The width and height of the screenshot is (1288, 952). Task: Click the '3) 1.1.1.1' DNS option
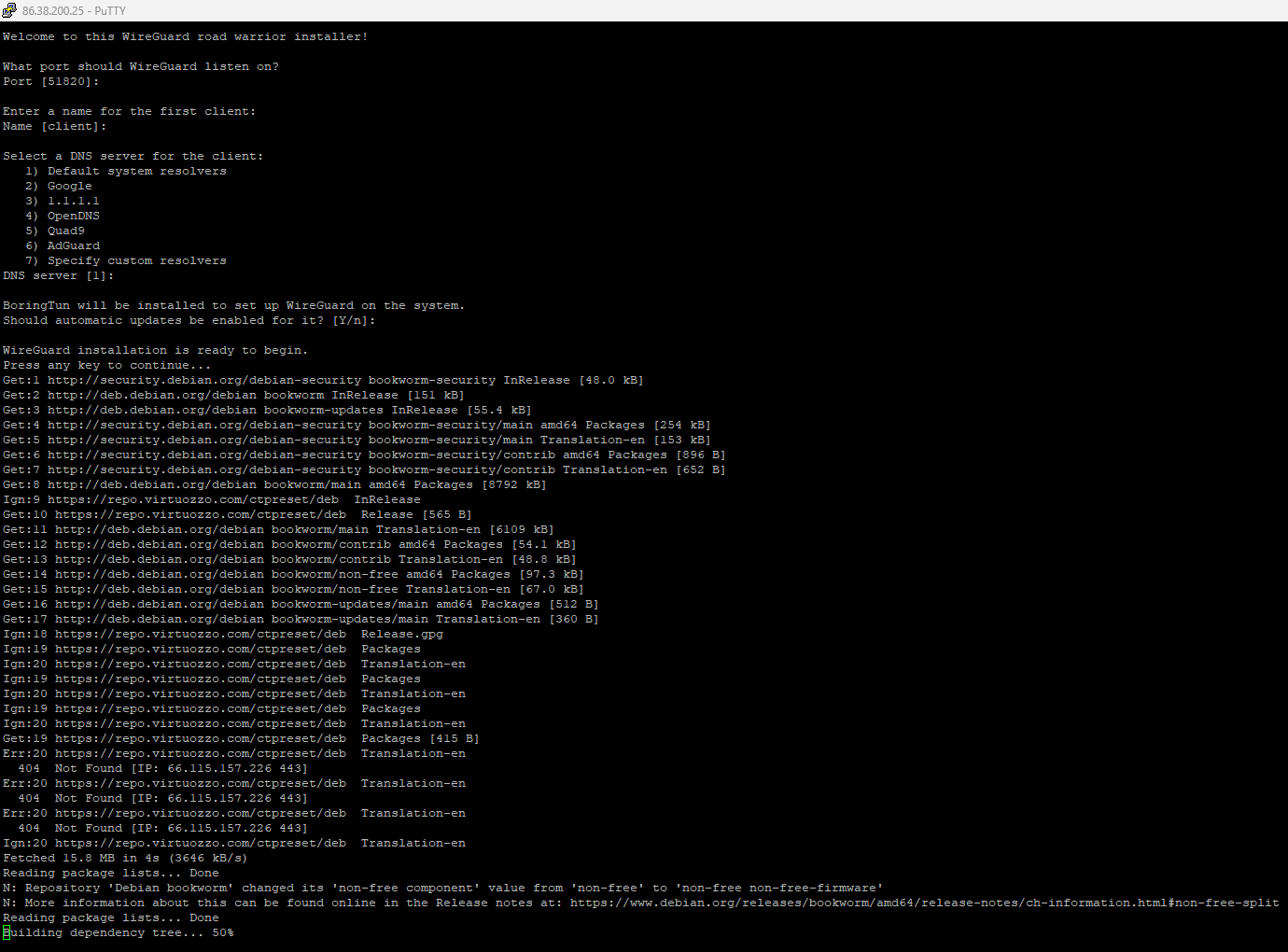tap(63, 201)
